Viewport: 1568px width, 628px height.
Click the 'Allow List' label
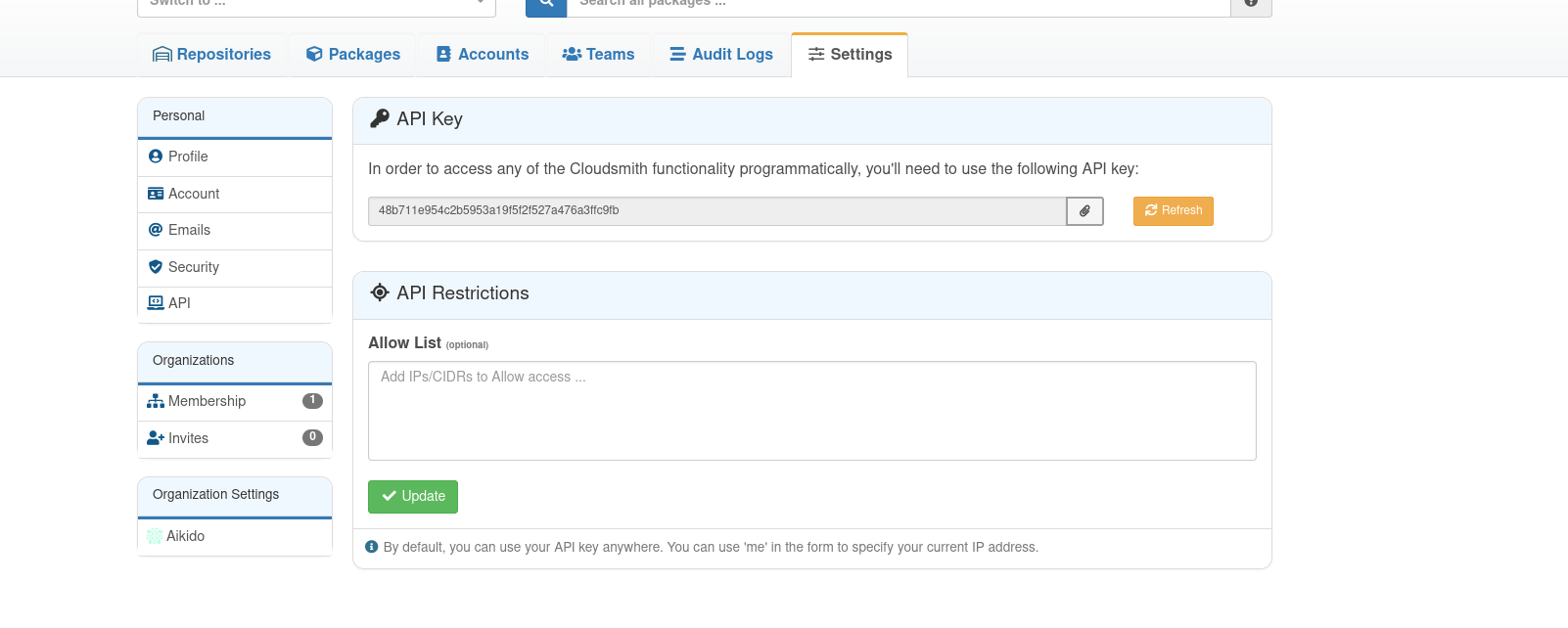click(x=405, y=343)
